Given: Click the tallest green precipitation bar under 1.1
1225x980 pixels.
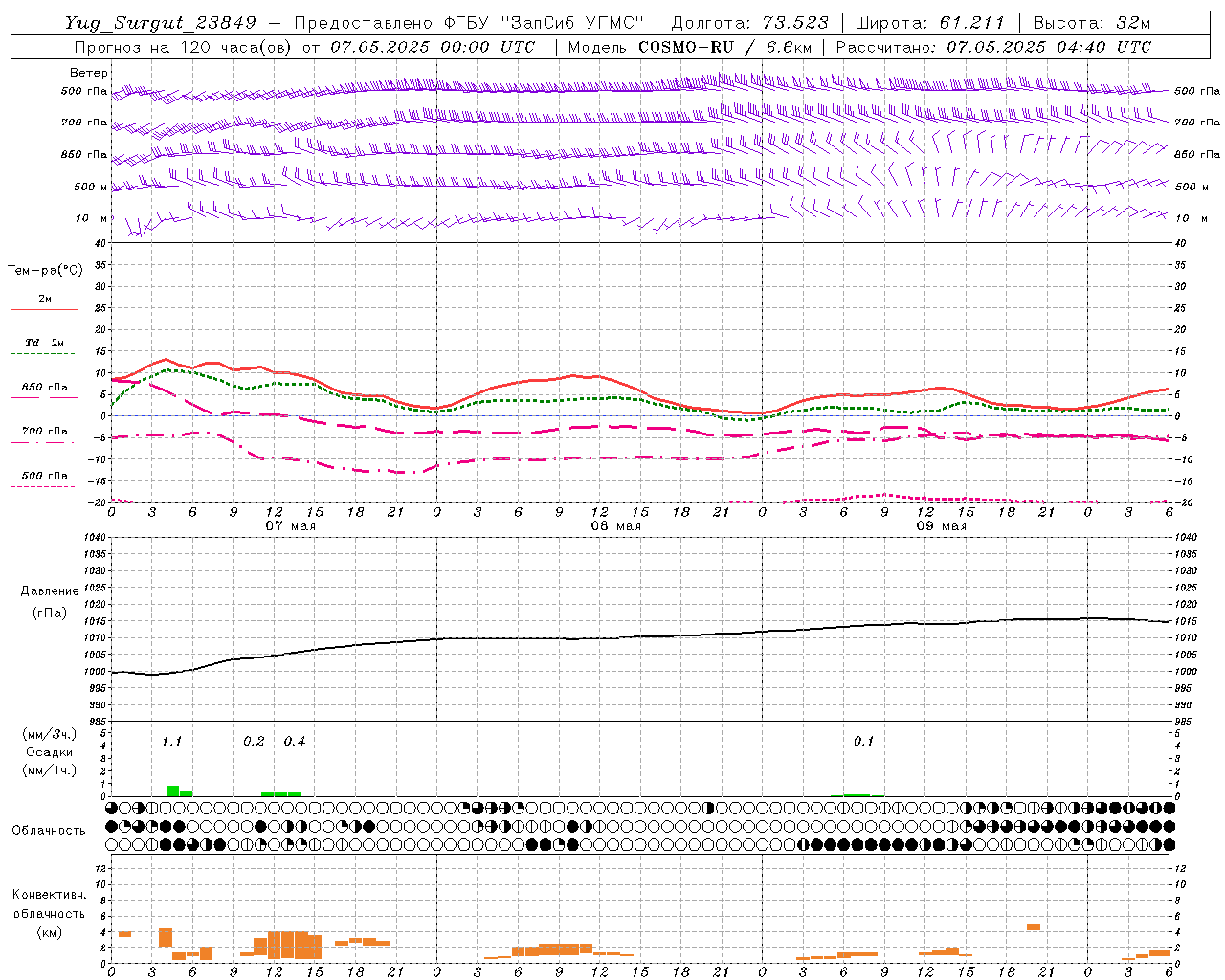Looking at the screenshot, I should 172,791.
